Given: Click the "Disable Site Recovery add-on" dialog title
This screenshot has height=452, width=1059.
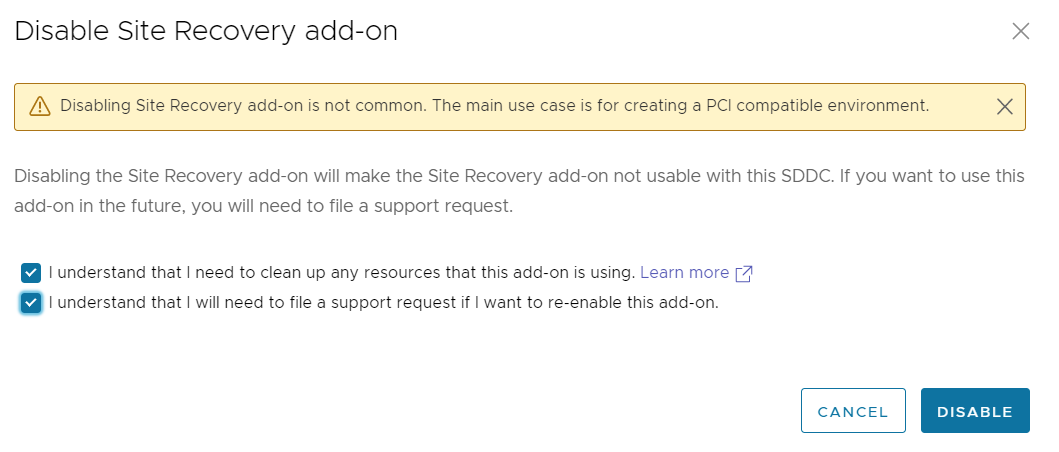Looking at the screenshot, I should pyautogui.click(x=206, y=31).
